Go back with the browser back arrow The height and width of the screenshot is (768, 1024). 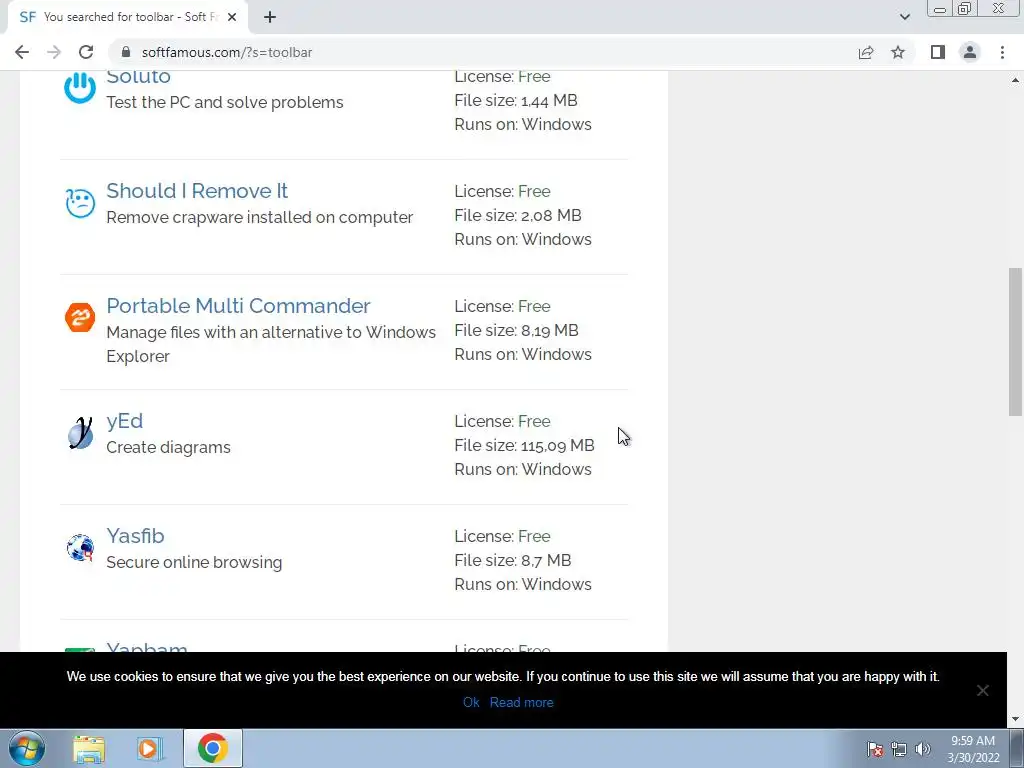(22, 52)
